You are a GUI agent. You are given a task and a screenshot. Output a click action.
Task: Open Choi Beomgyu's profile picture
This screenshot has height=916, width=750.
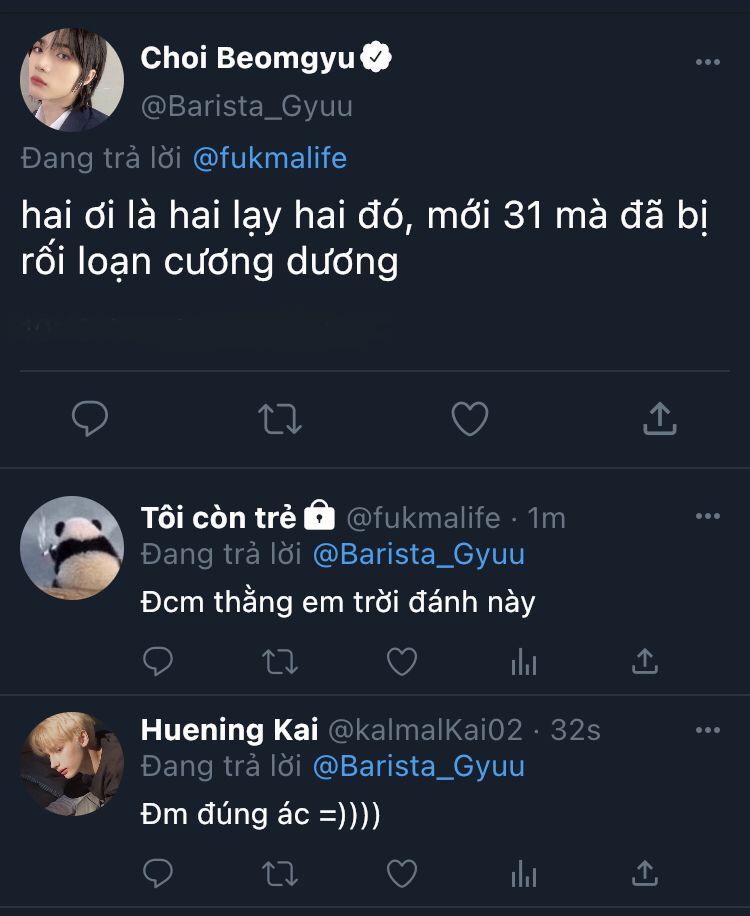click(72, 81)
